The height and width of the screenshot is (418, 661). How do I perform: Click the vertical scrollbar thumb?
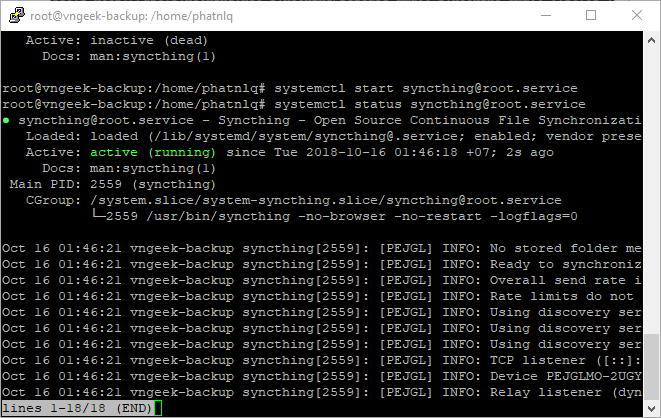coord(651,367)
